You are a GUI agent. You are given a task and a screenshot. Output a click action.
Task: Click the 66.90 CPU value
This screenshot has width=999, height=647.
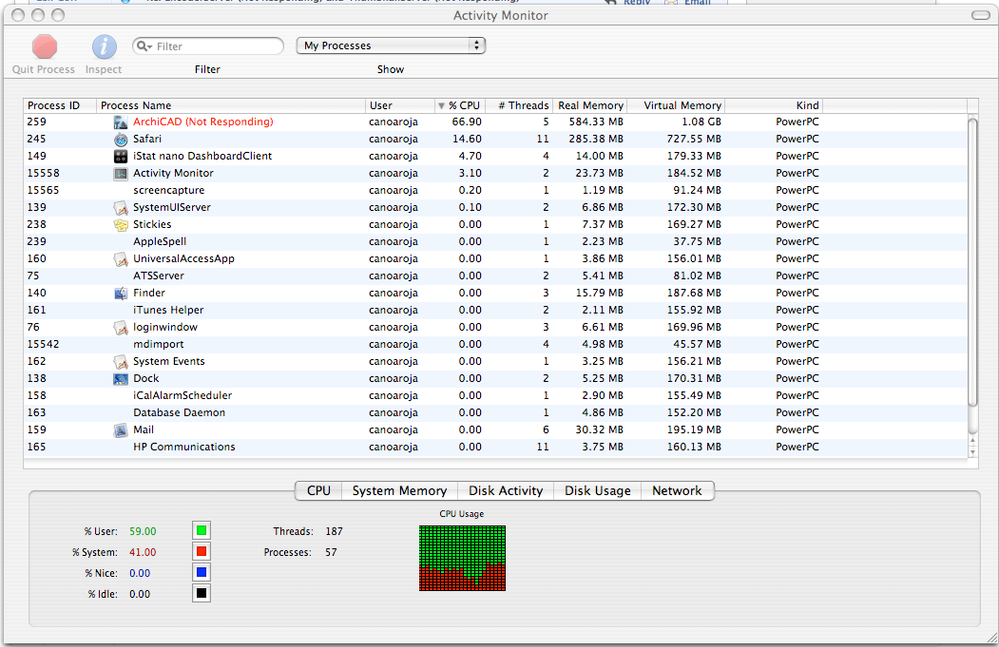tap(466, 122)
